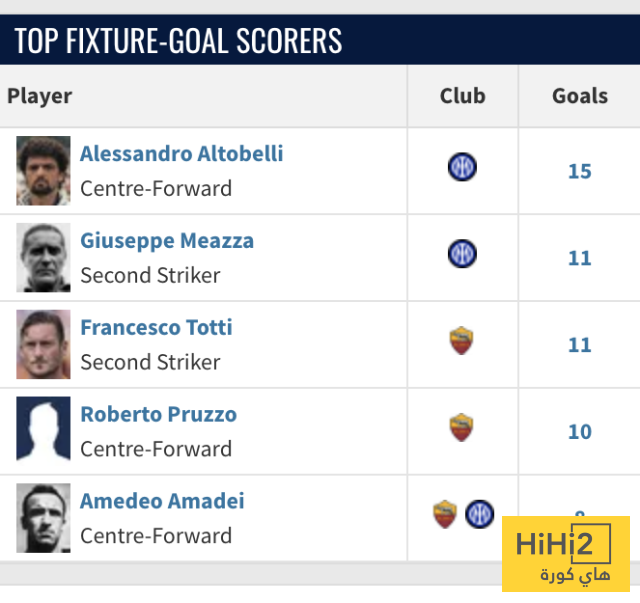Open Giuseppe Meazza player profile link

click(x=167, y=241)
